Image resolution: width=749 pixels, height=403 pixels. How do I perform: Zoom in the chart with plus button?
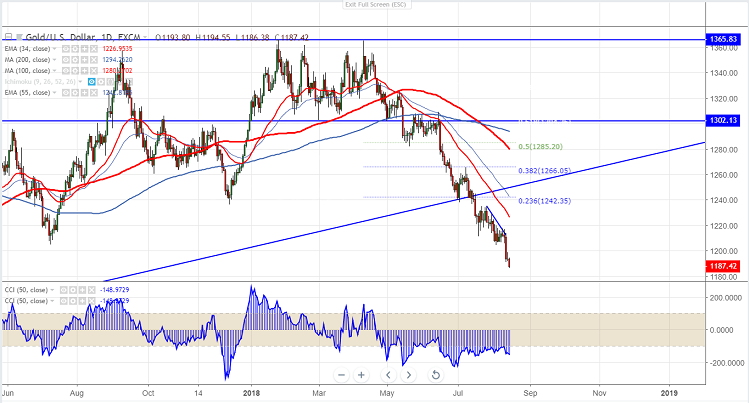pos(362,375)
